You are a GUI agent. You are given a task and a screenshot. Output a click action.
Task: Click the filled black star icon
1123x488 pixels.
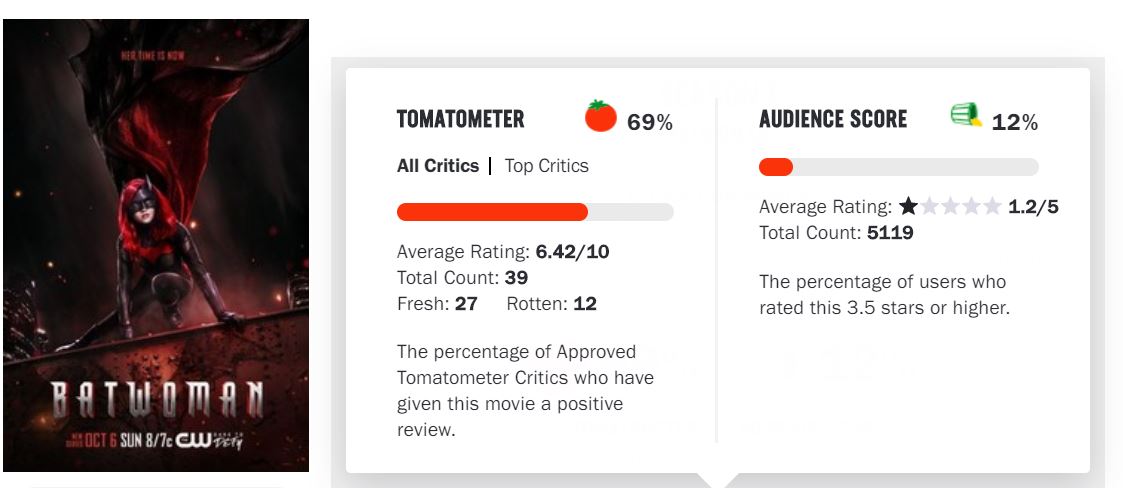(908, 207)
